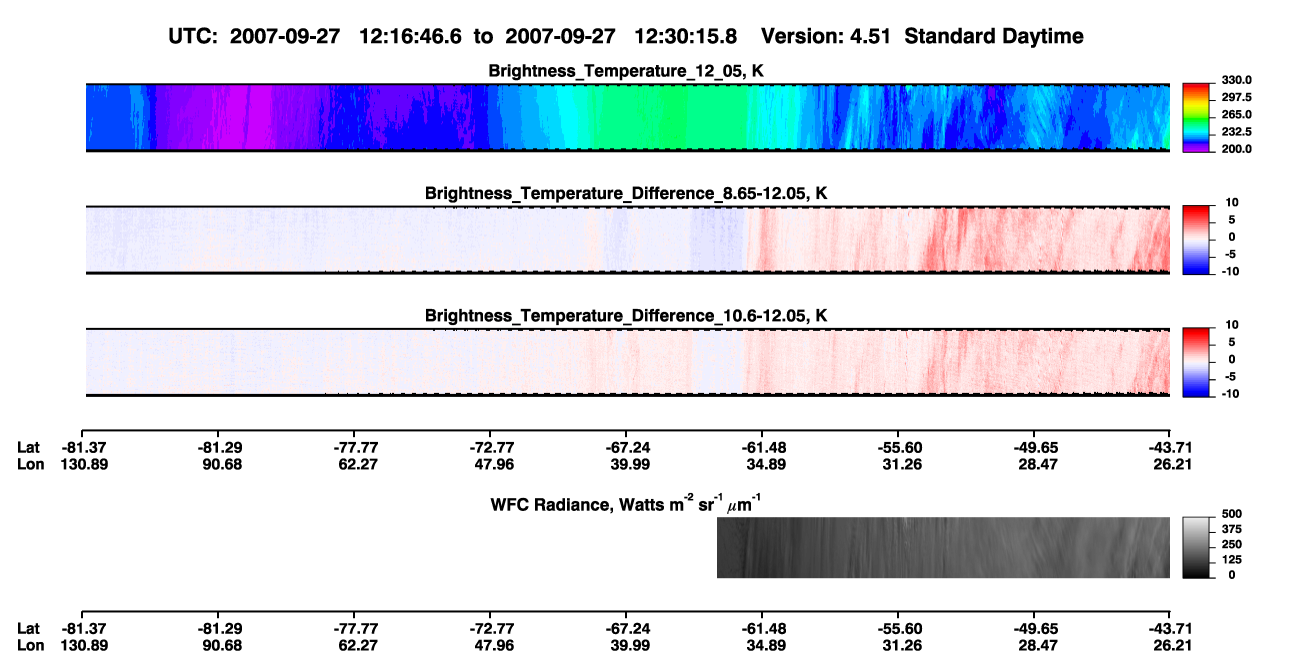Click the Lat label of the axis beneath the WFC panel
Image resolution: width=1300 pixels, height=667 pixels.
click(x=28, y=629)
